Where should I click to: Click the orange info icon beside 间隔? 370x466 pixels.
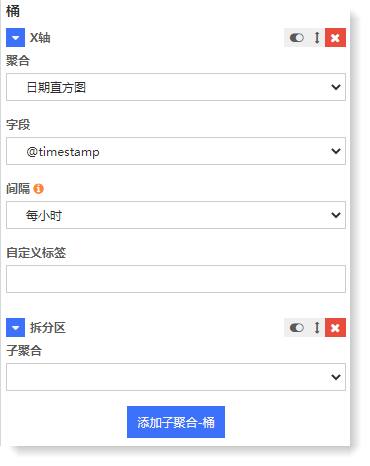click(39, 189)
